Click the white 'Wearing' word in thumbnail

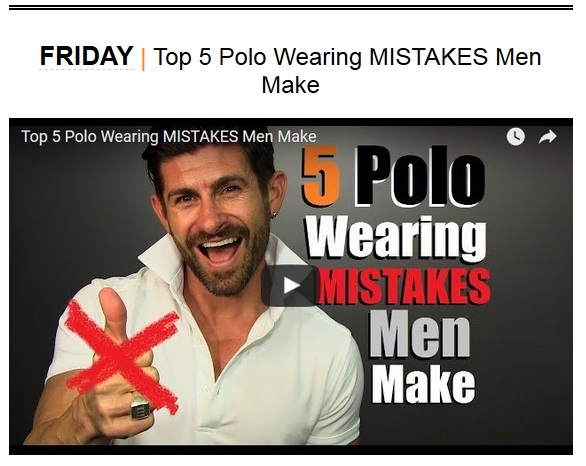[397, 238]
